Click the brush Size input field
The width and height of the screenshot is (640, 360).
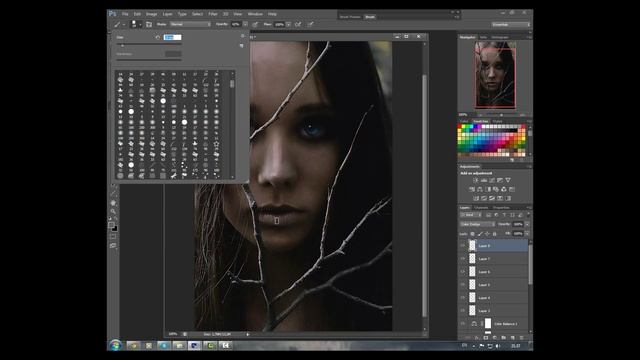pyautogui.click(x=172, y=37)
